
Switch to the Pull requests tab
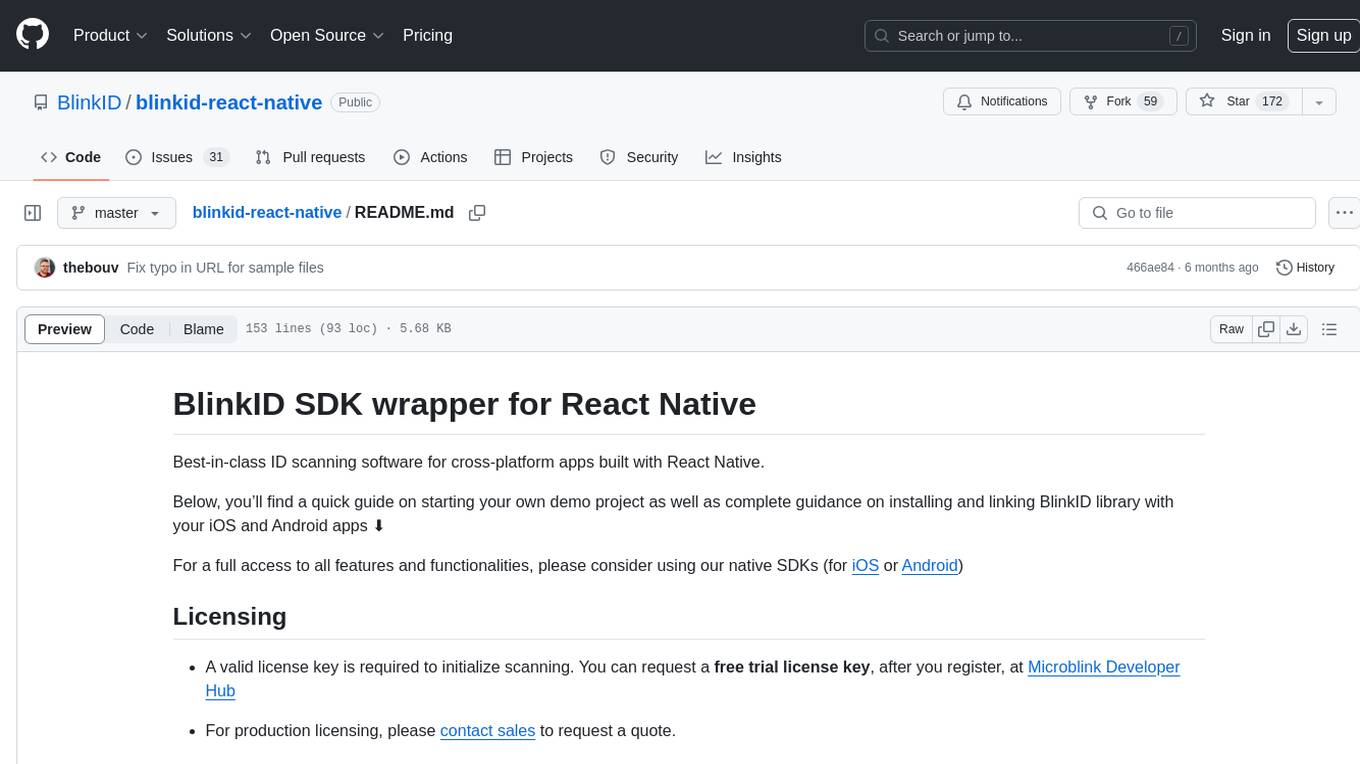(310, 157)
